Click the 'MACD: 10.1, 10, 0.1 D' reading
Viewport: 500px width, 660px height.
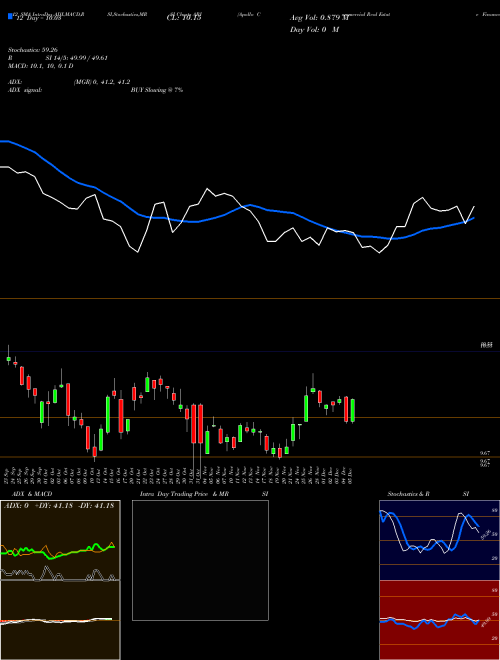pos(41,66)
